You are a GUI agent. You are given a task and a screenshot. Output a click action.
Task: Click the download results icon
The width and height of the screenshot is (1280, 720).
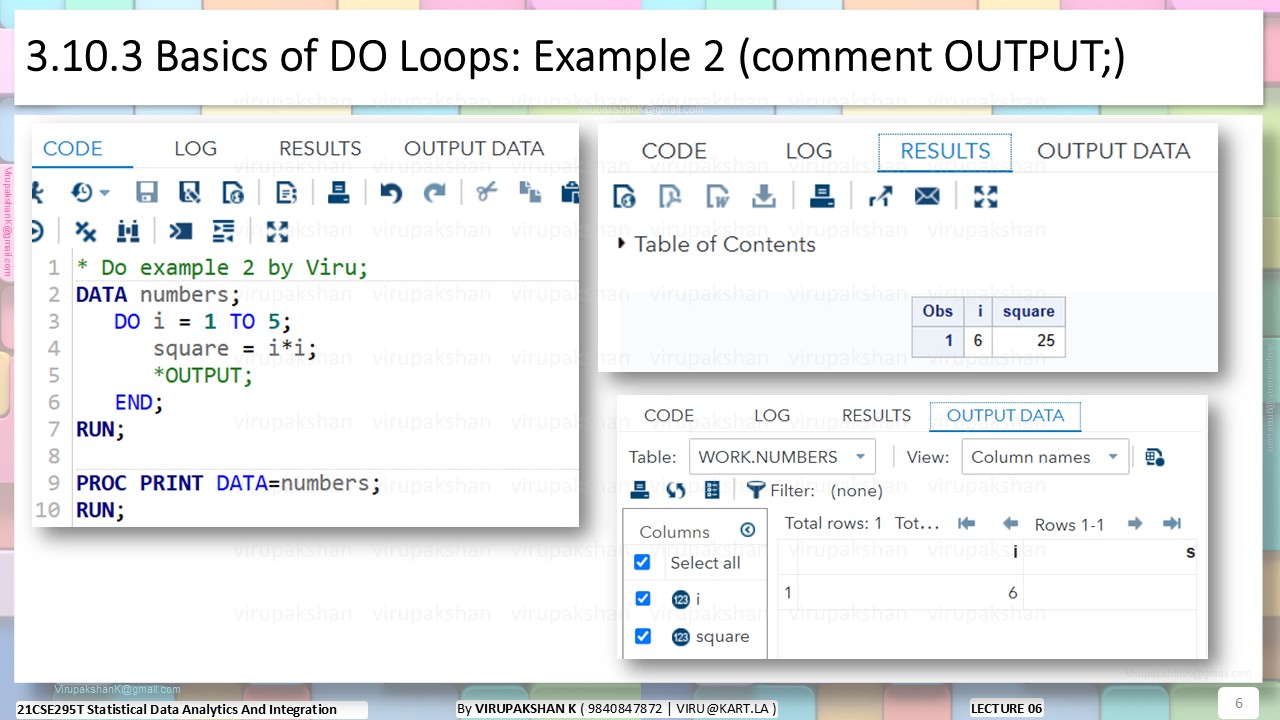(764, 196)
